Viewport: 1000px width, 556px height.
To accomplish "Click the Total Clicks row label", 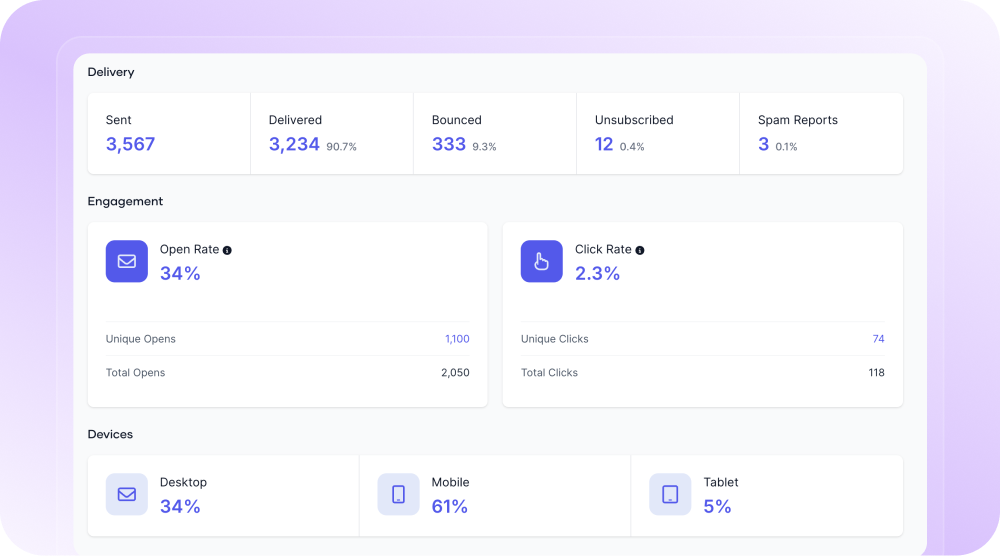I will pos(549,372).
